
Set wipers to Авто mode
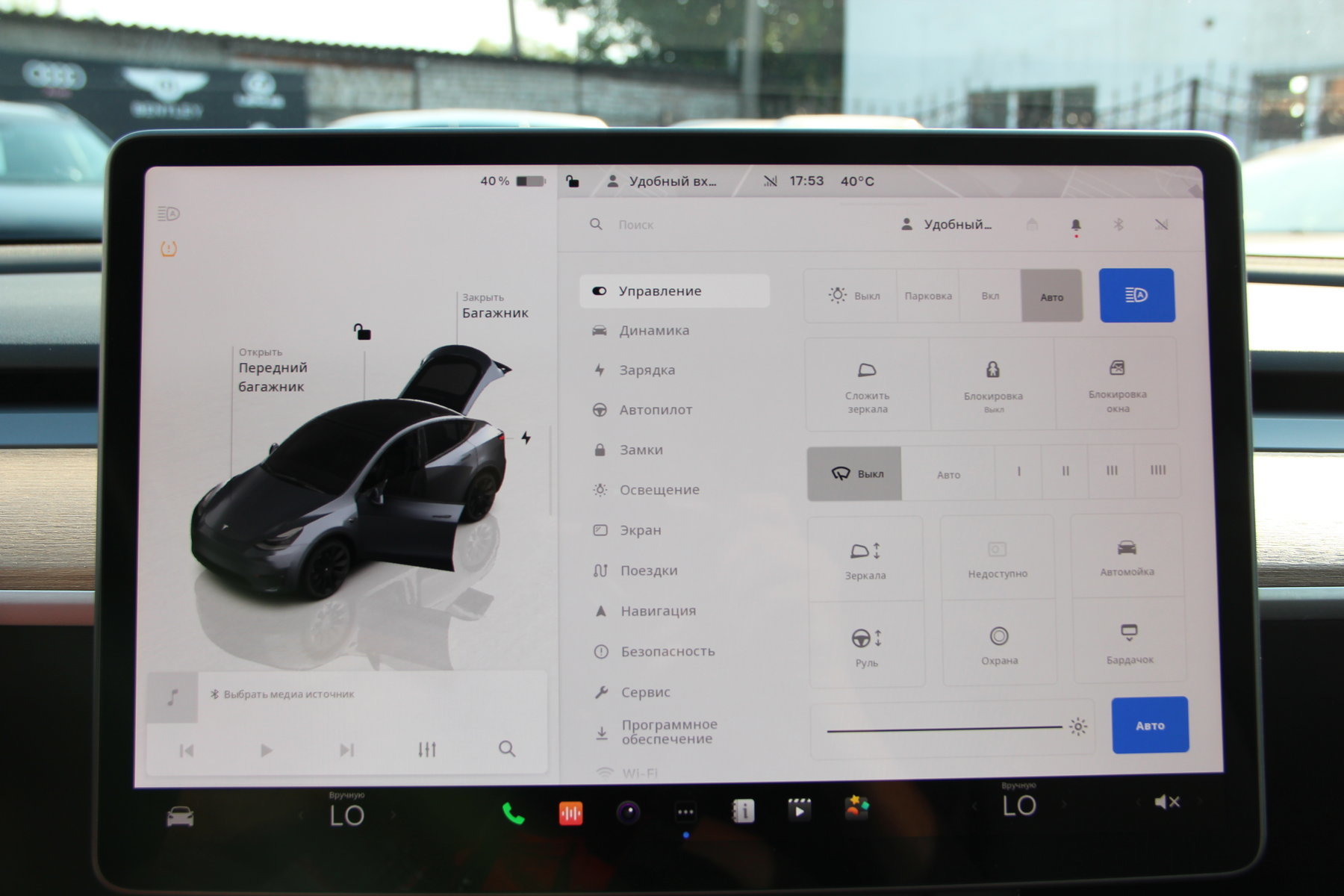(948, 474)
